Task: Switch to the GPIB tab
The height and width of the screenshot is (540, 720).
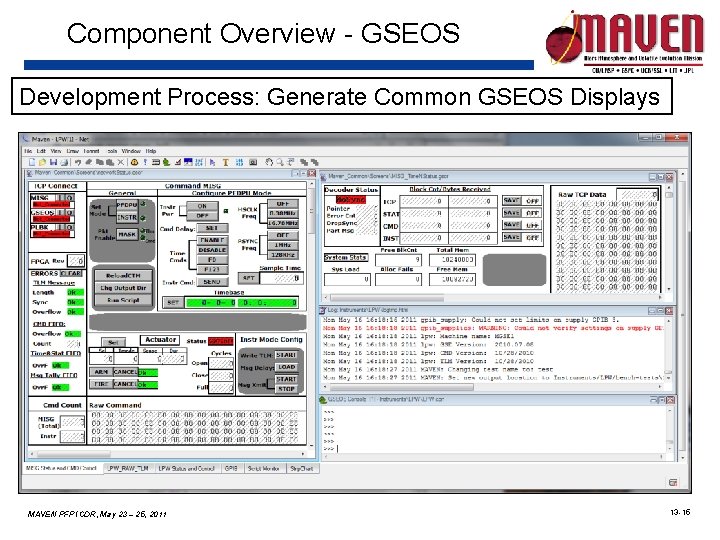Action: 231,468
